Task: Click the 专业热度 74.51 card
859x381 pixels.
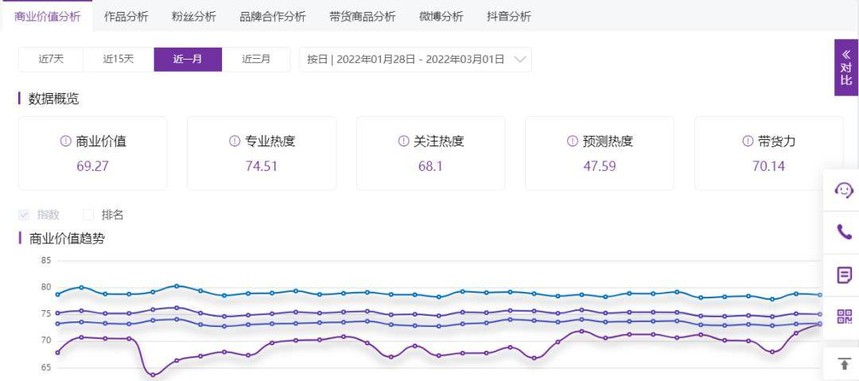Action: coord(262,153)
